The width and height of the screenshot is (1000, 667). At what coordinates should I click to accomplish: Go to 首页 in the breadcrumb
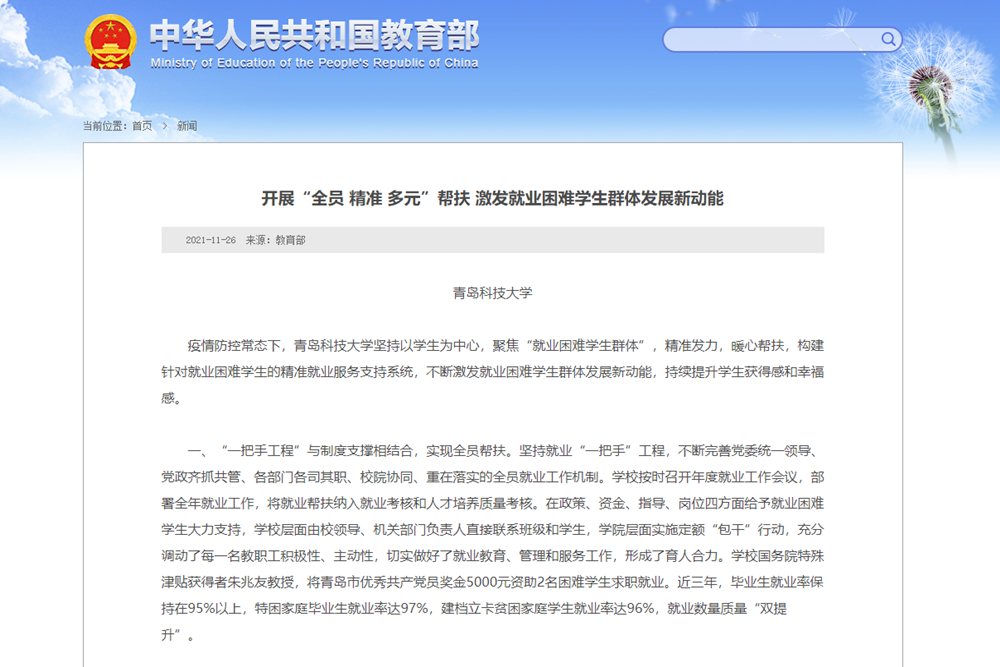(142, 126)
